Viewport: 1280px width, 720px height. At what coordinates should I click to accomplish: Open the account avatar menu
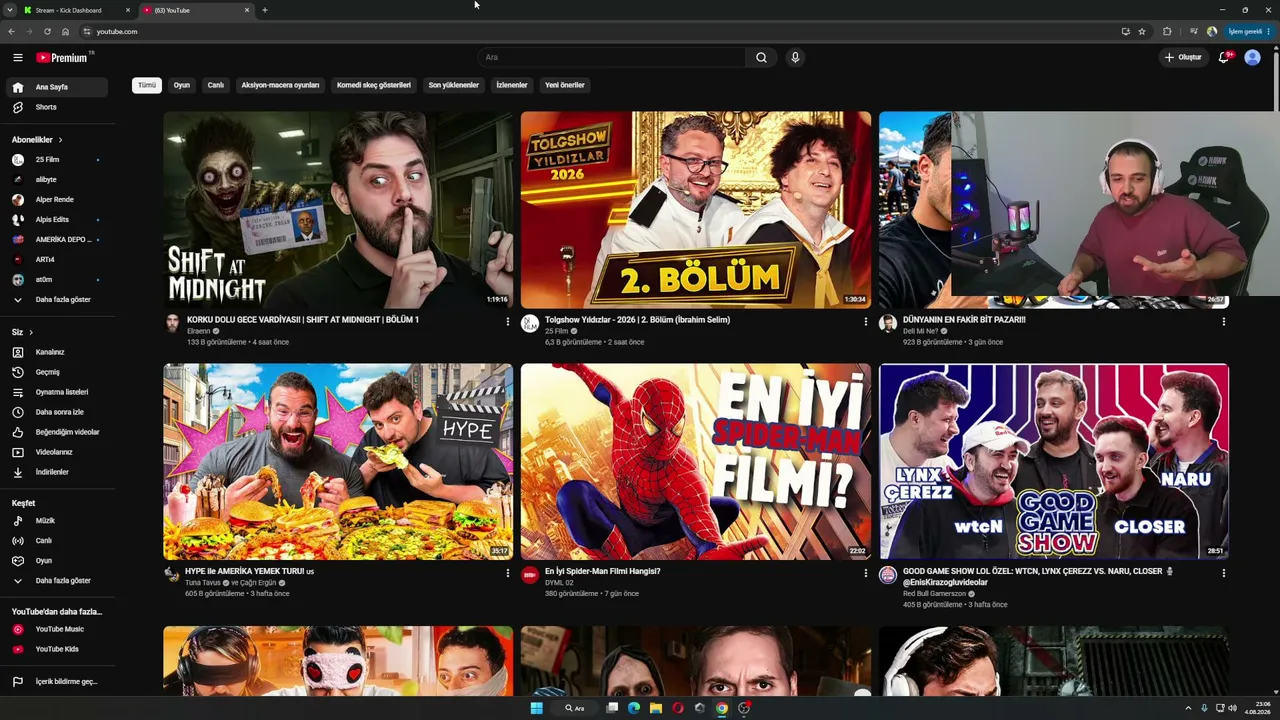1252,57
